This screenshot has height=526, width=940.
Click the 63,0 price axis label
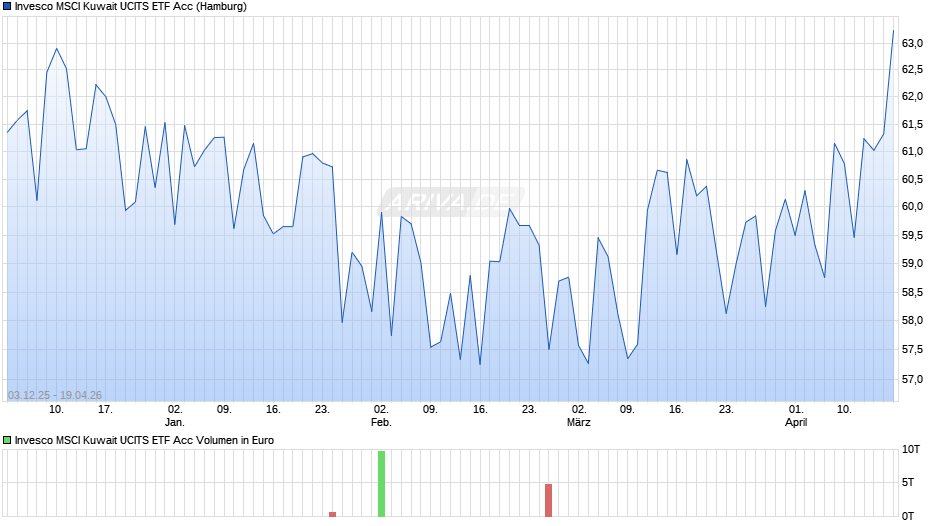click(x=912, y=43)
